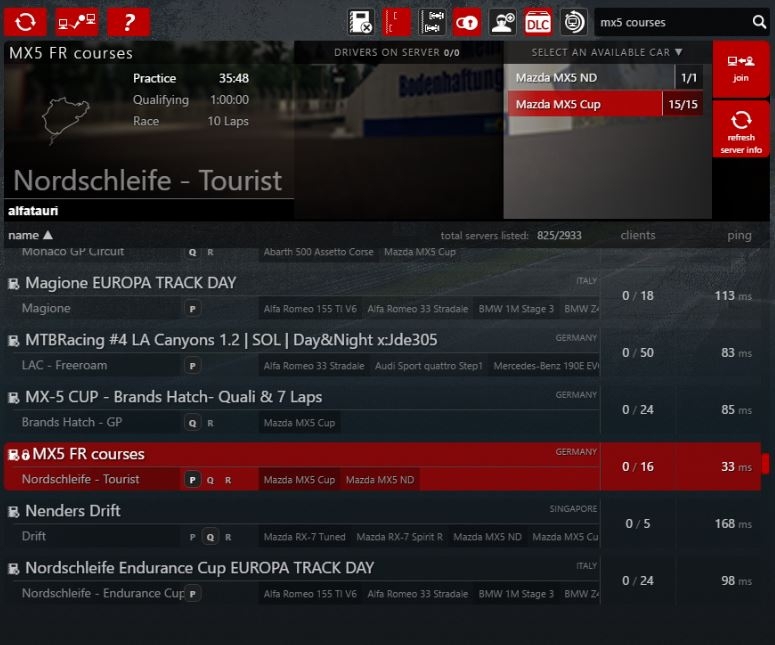
Task: Toggle the starting grid cars filter icon
Action: click(432, 22)
